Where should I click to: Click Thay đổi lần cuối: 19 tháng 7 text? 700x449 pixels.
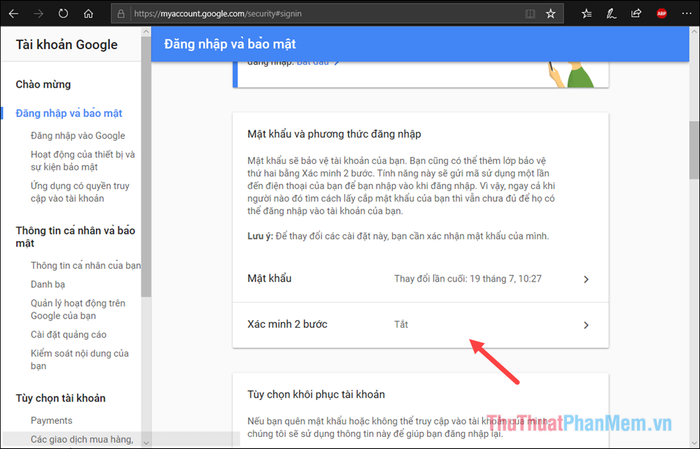tap(468, 279)
